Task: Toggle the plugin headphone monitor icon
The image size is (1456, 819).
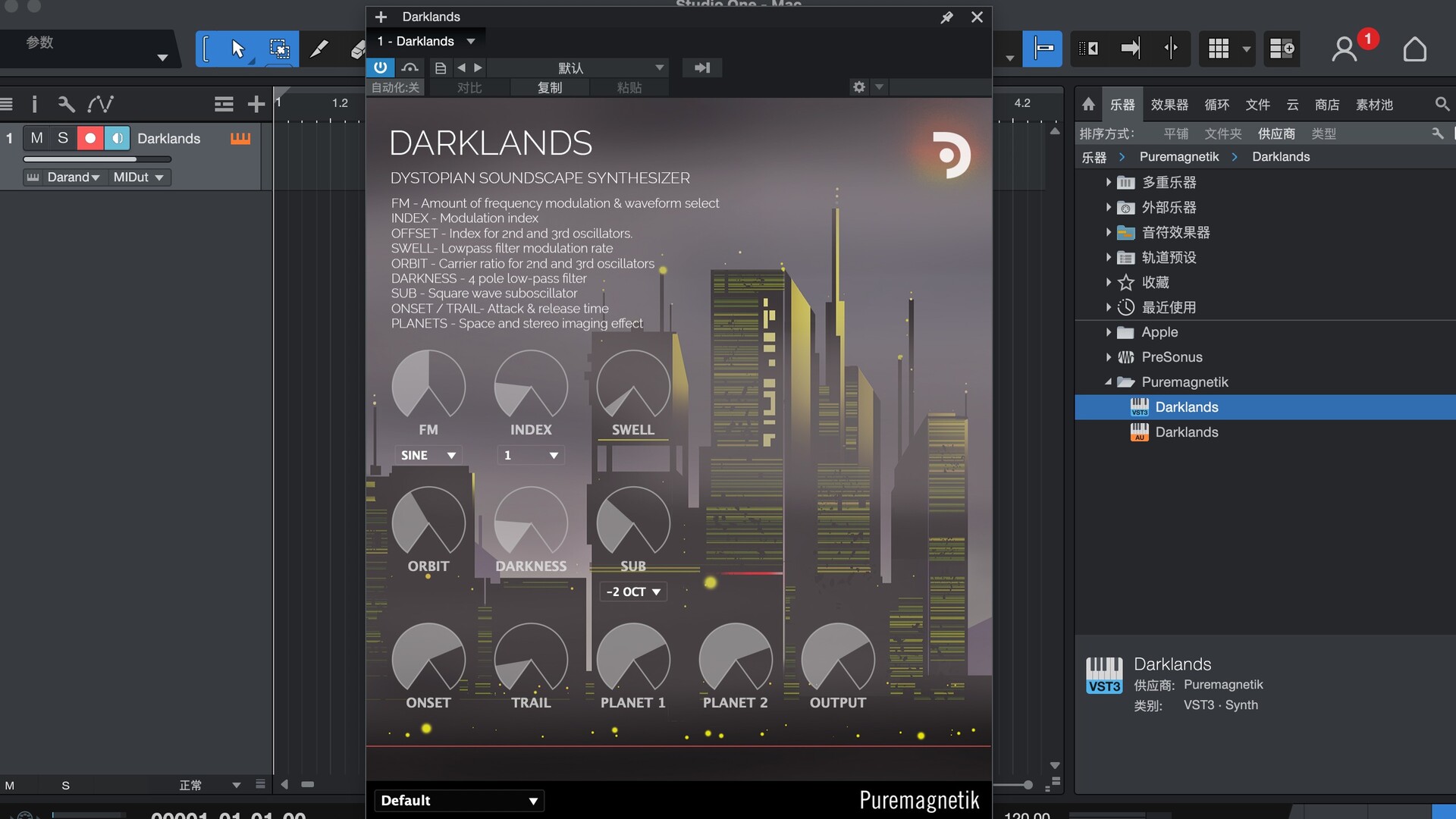Action: coord(410,67)
